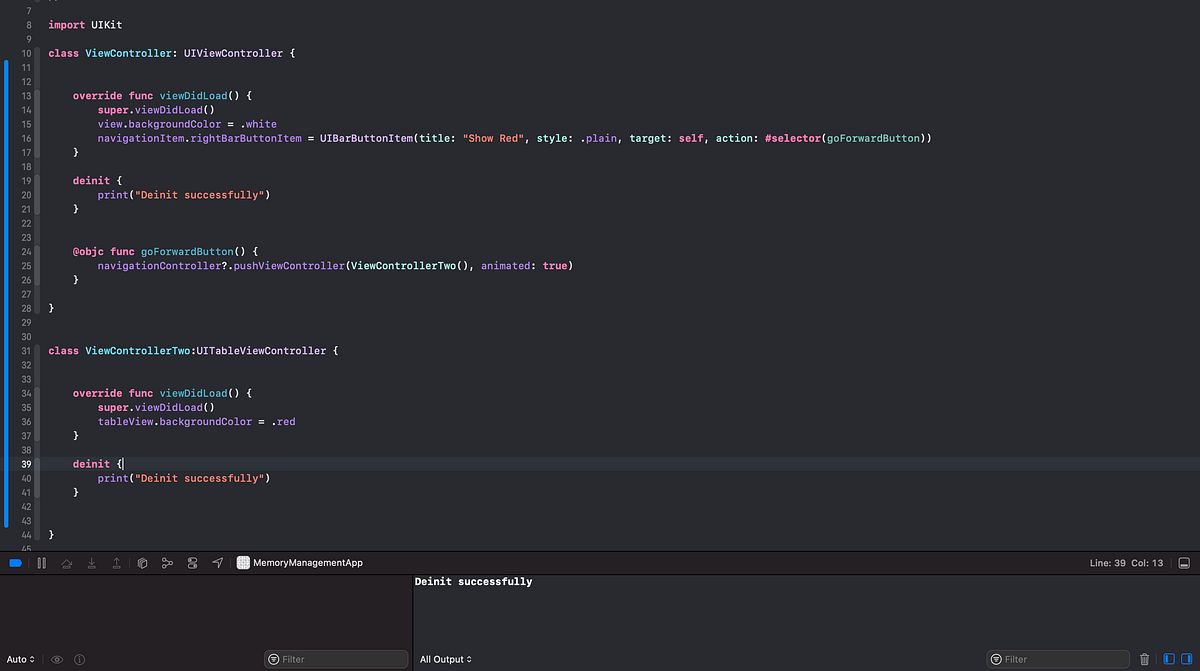This screenshot has height=671, width=1200.
Task: Click the Quick Look eye icon
Action: (57, 659)
